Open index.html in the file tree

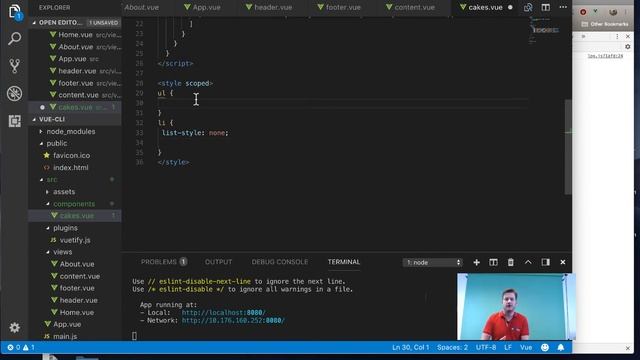pyautogui.click(x=71, y=167)
